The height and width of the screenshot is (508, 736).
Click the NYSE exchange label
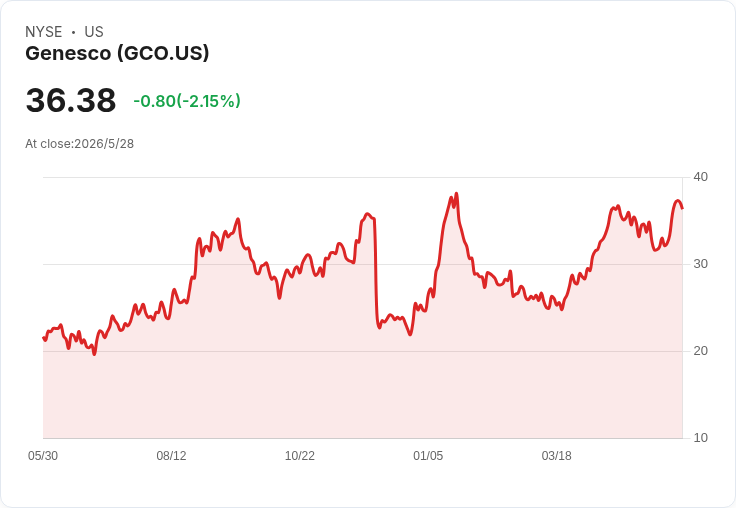(x=44, y=32)
